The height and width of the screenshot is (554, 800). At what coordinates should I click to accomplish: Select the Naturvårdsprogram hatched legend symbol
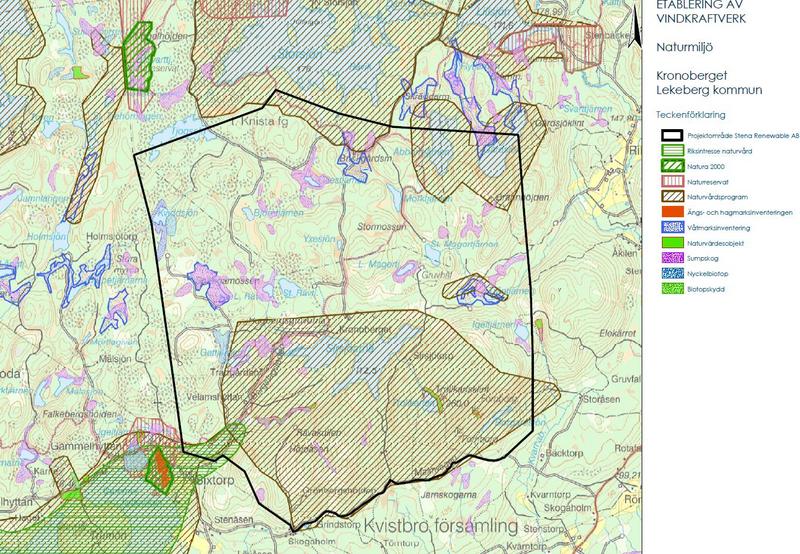pos(672,197)
